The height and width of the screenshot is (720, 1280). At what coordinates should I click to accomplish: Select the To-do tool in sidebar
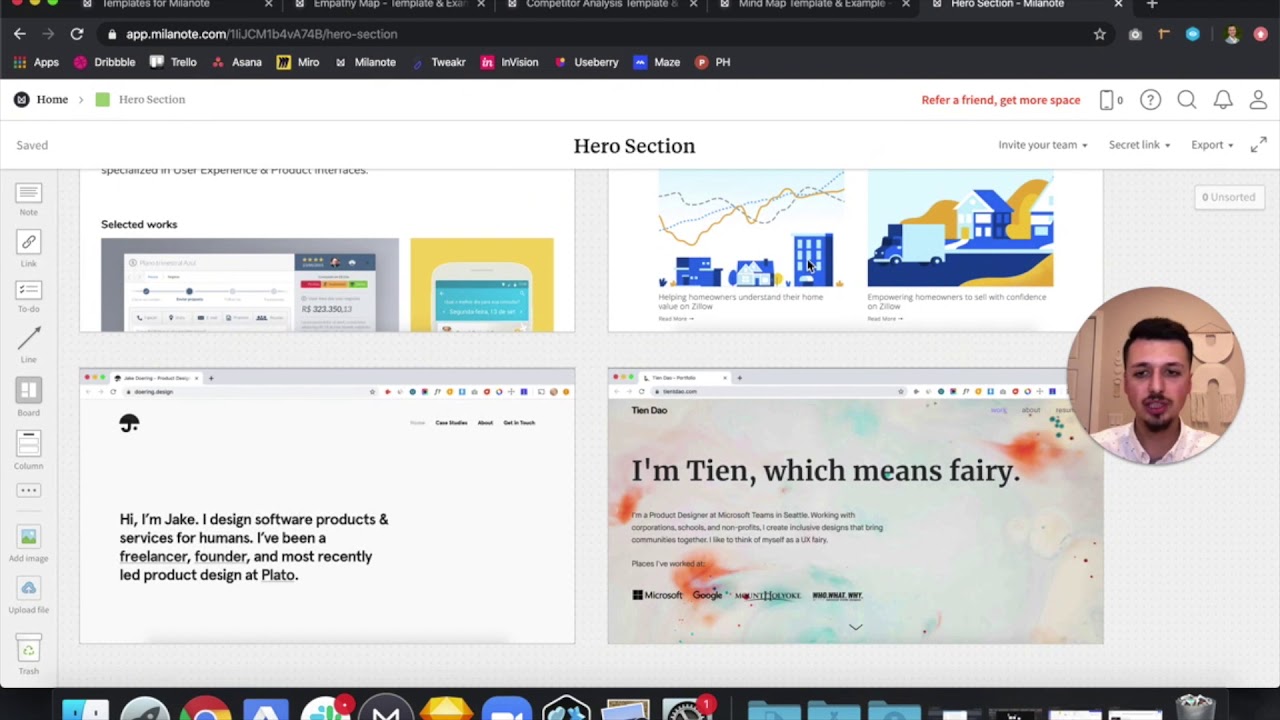[x=28, y=297]
